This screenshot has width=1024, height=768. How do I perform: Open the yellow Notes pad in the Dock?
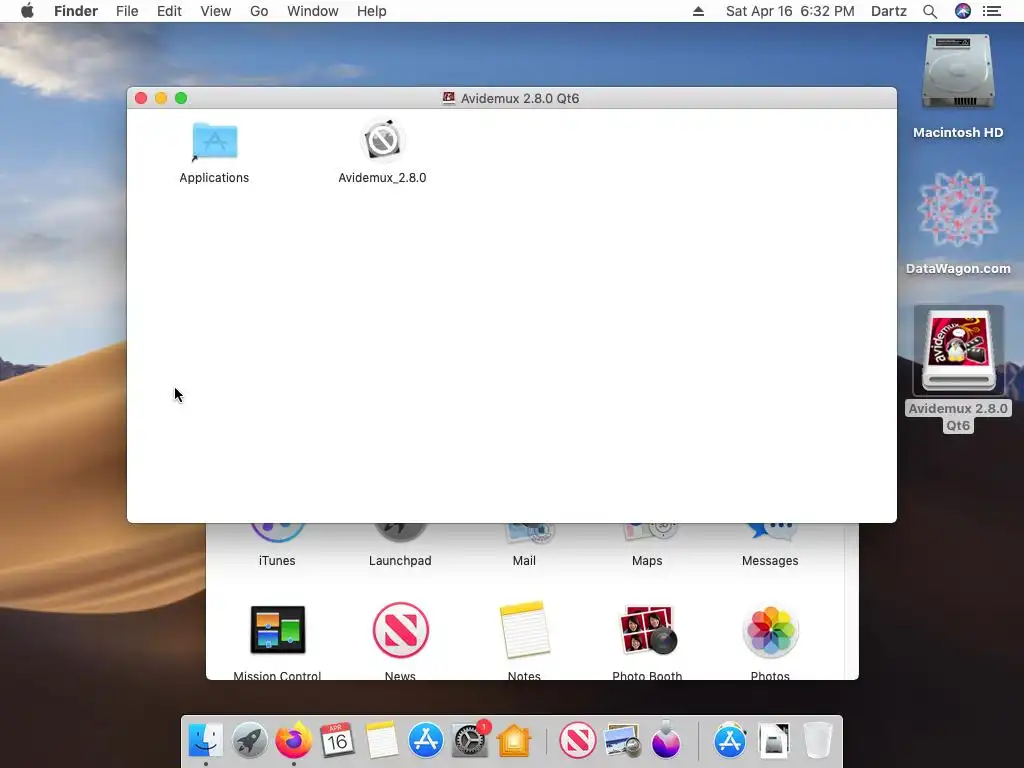pyautogui.click(x=381, y=740)
